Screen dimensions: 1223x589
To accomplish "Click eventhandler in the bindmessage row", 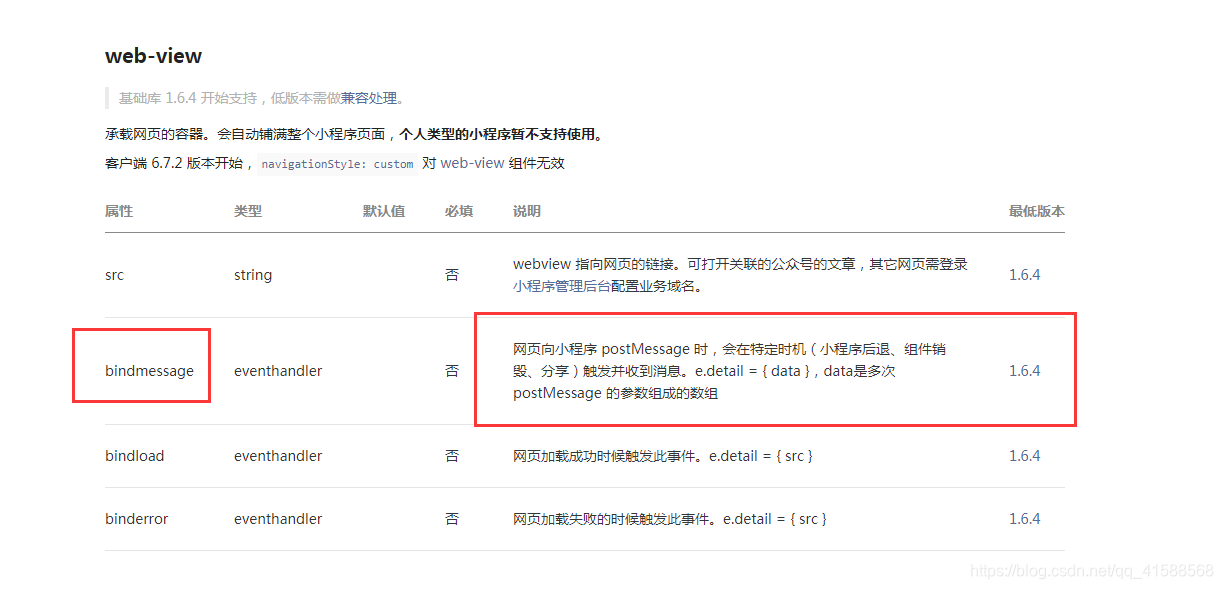I will 278,371.
